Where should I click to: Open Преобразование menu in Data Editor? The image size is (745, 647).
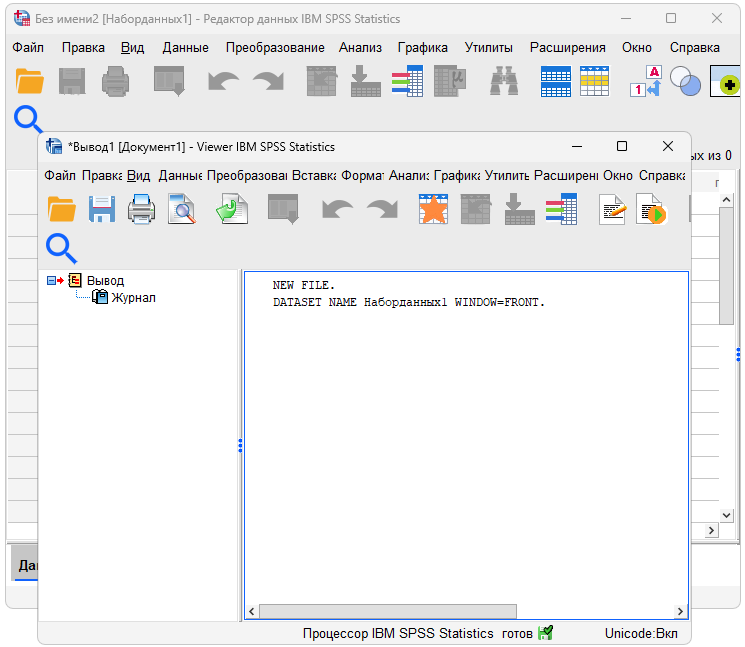click(x=275, y=48)
